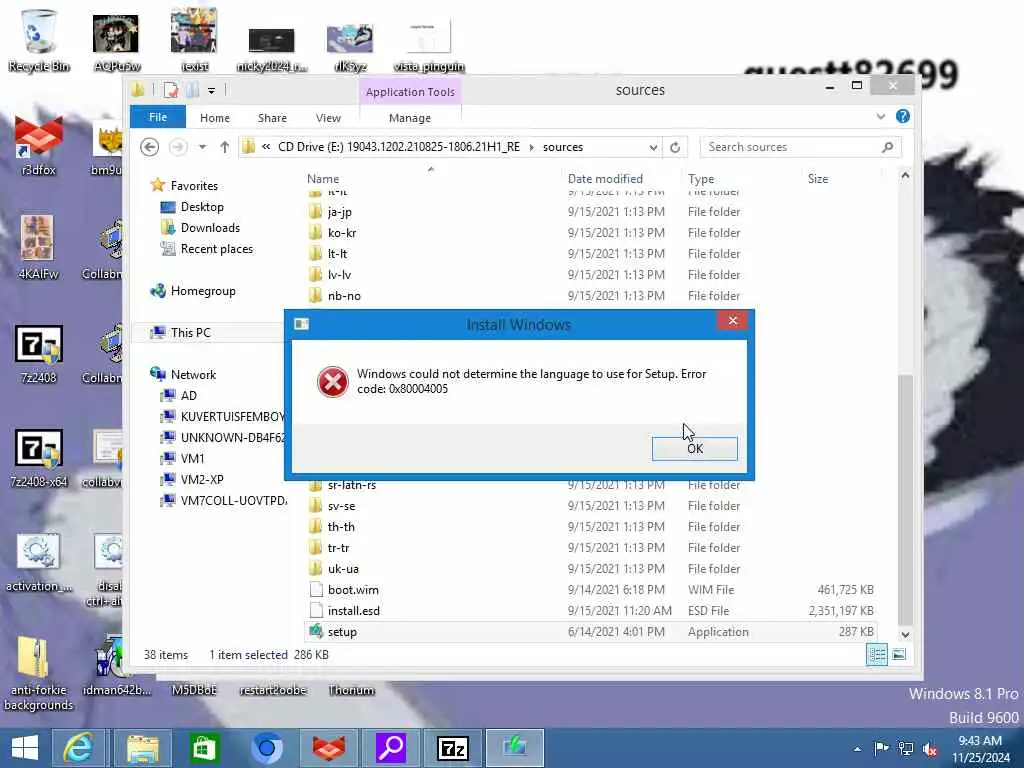Image resolution: width=1024 pixels, height=768 pixels.
Task: Open Recycle Bin desktop icon
Action: [39, 39]
